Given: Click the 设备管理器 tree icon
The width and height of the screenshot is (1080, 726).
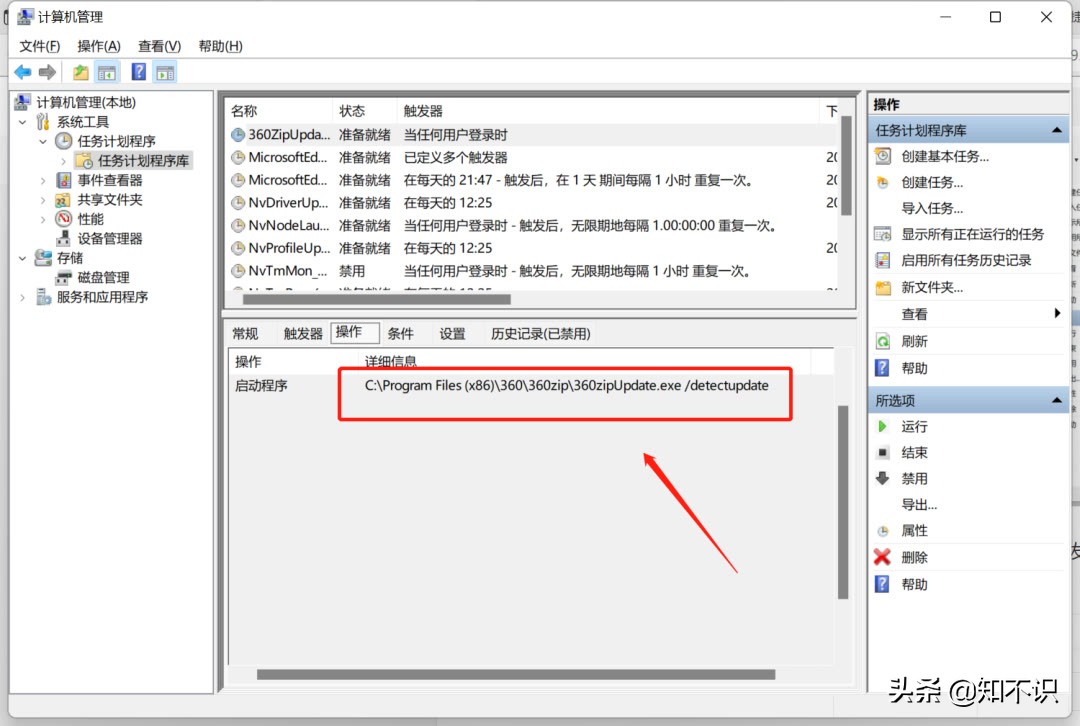Looking at the screenshot, I should [63, 238].
